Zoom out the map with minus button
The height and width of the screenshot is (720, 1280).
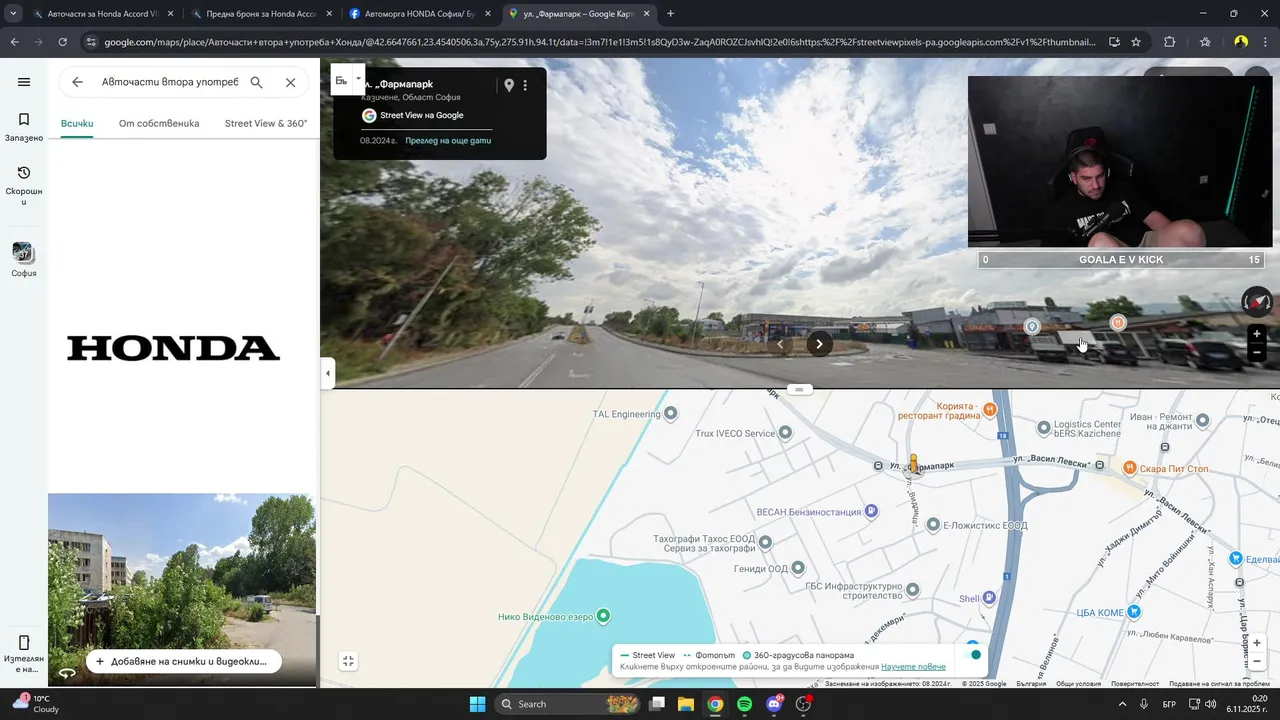(1257, 661)
